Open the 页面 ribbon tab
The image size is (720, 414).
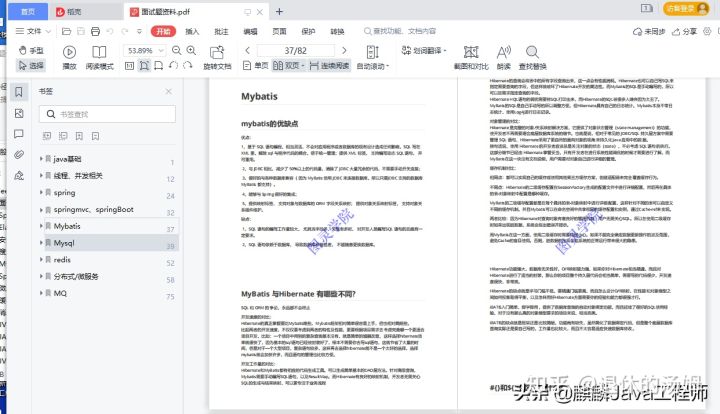[x=279, y=31]
